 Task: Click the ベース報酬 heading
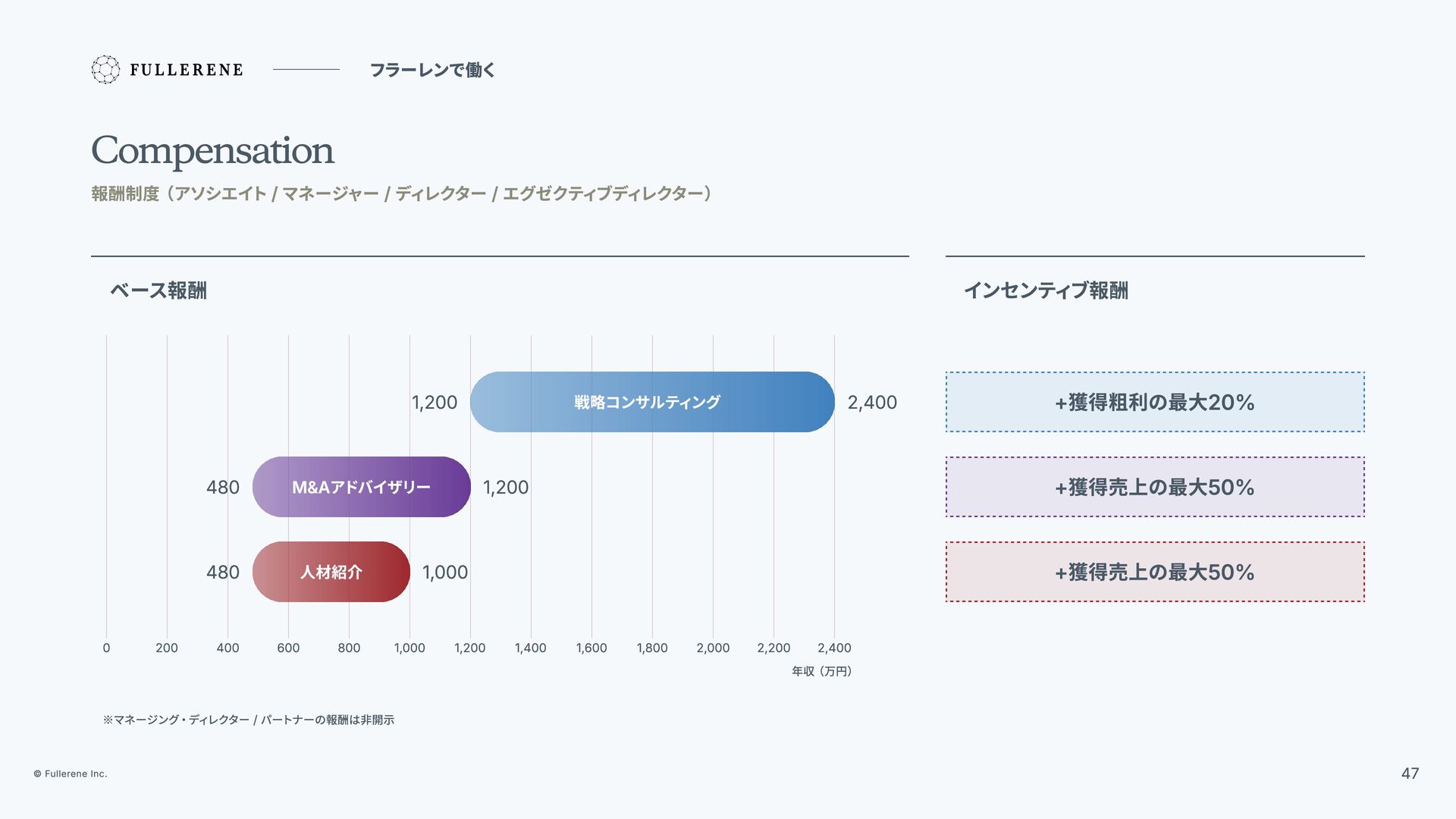pos(158,290)
